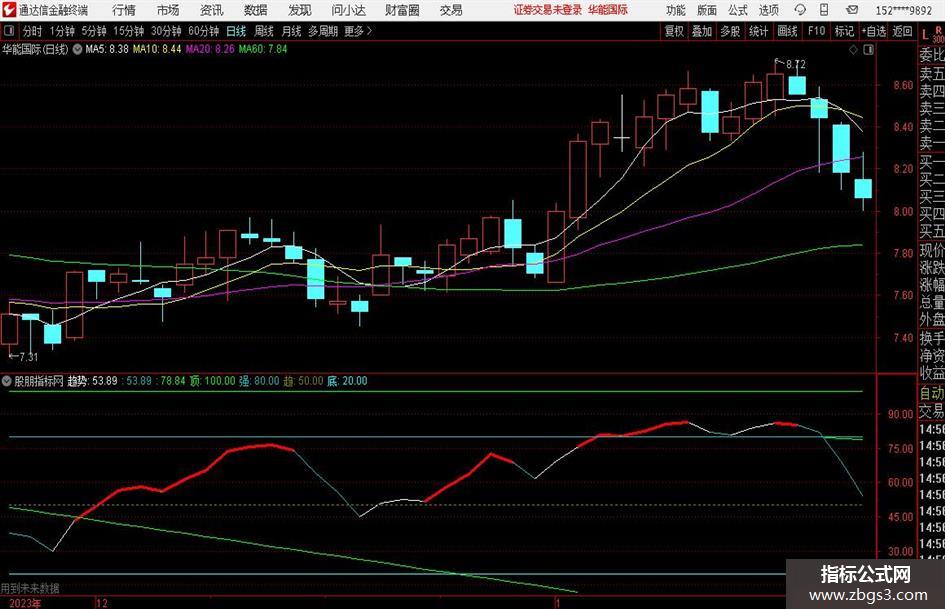
Task: Open the 多周期 multi-period view
Action: click(323, 31)
